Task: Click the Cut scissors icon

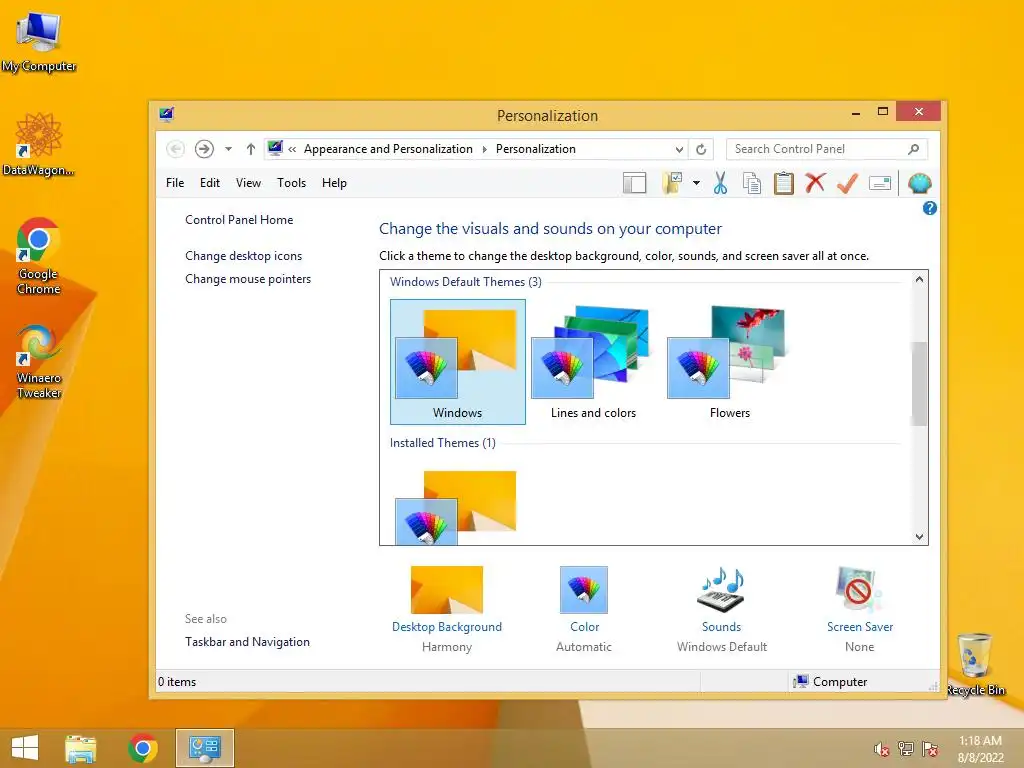Action: 720,184
